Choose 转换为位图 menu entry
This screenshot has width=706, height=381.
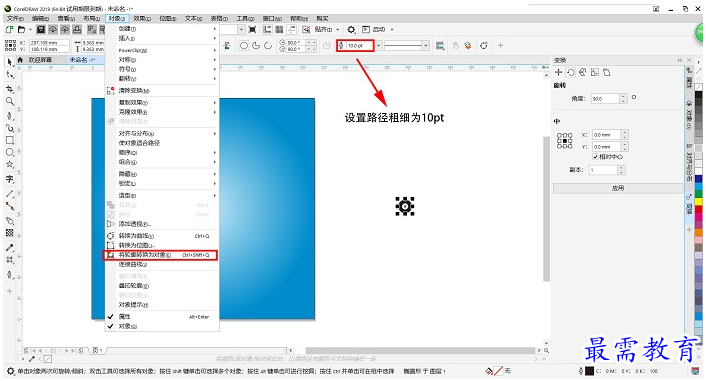pos(162,245)
